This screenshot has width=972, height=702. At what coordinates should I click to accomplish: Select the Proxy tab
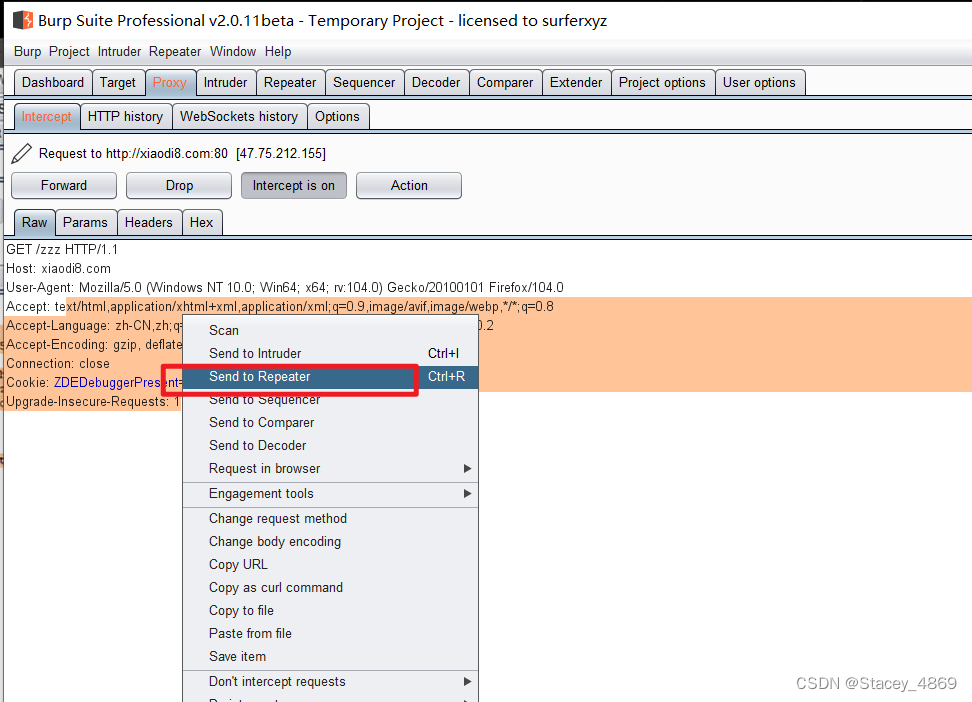click(170, 82)
